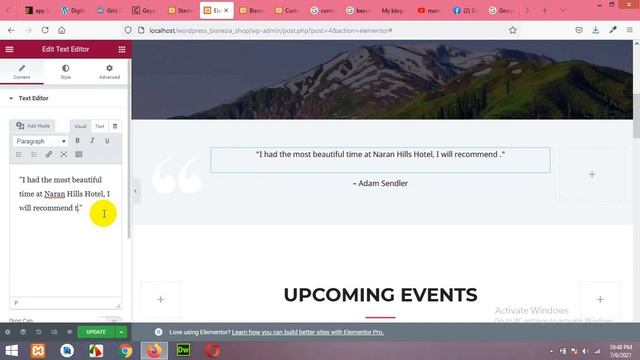Open the browser Downloads panel

point(596,30)
